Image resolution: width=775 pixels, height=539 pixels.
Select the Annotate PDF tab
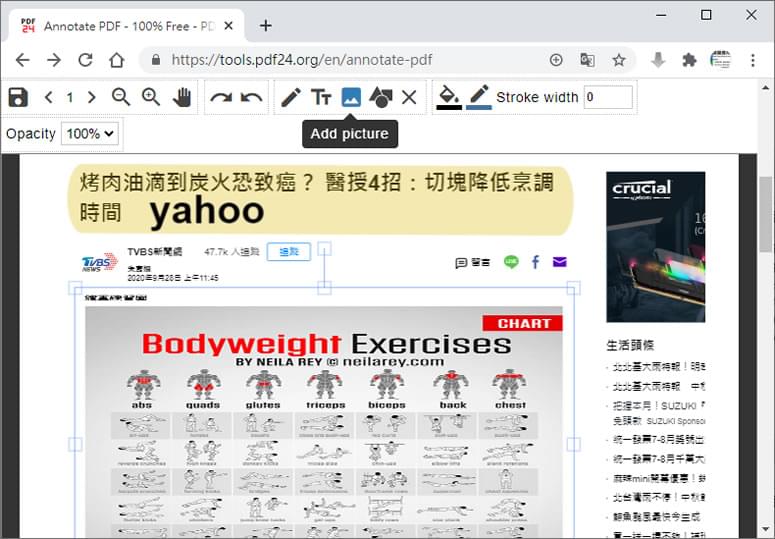[x=126, y=26]
